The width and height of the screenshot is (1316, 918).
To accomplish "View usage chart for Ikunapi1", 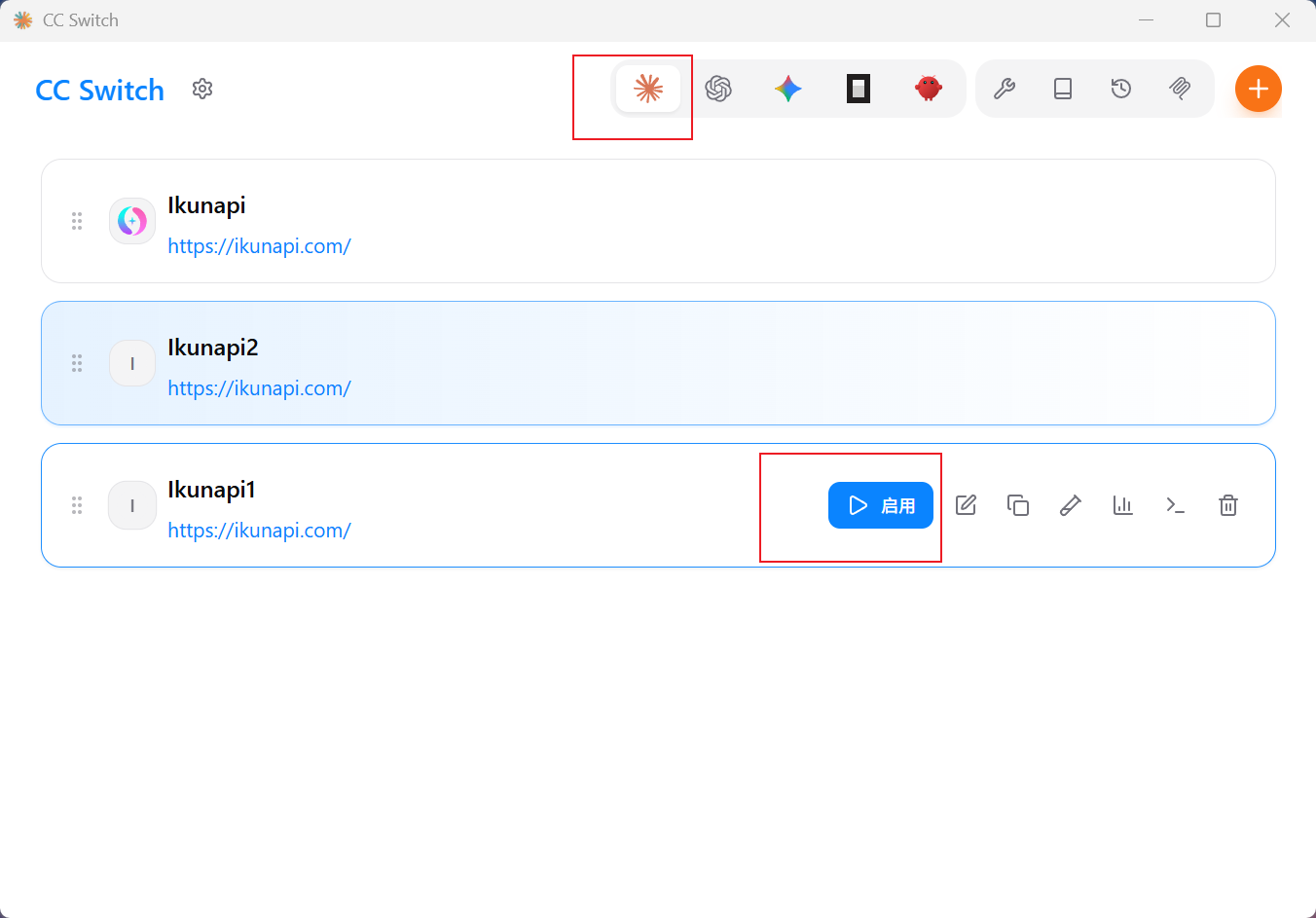I will 1123,505.
